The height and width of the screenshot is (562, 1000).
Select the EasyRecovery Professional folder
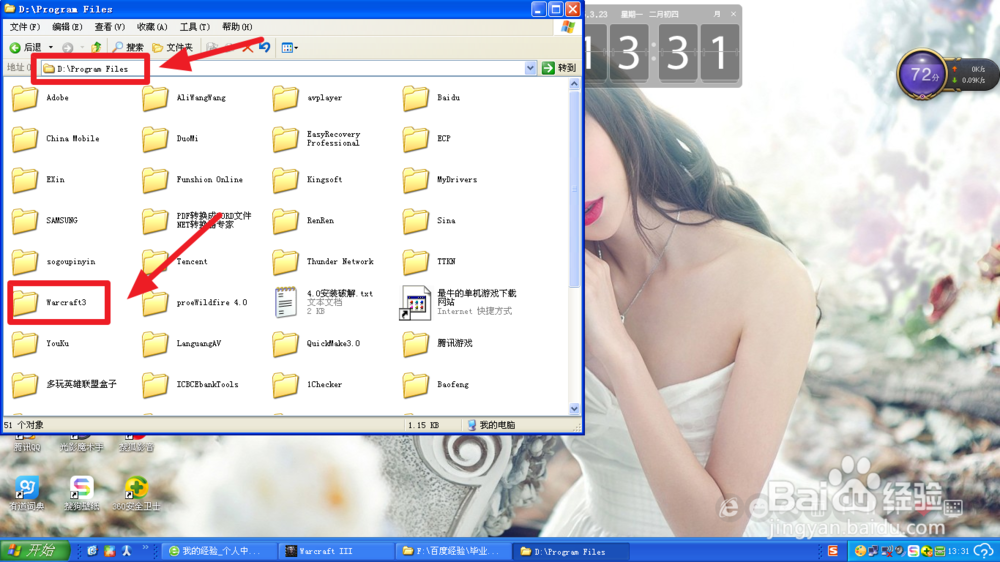[x=316, y=138]
